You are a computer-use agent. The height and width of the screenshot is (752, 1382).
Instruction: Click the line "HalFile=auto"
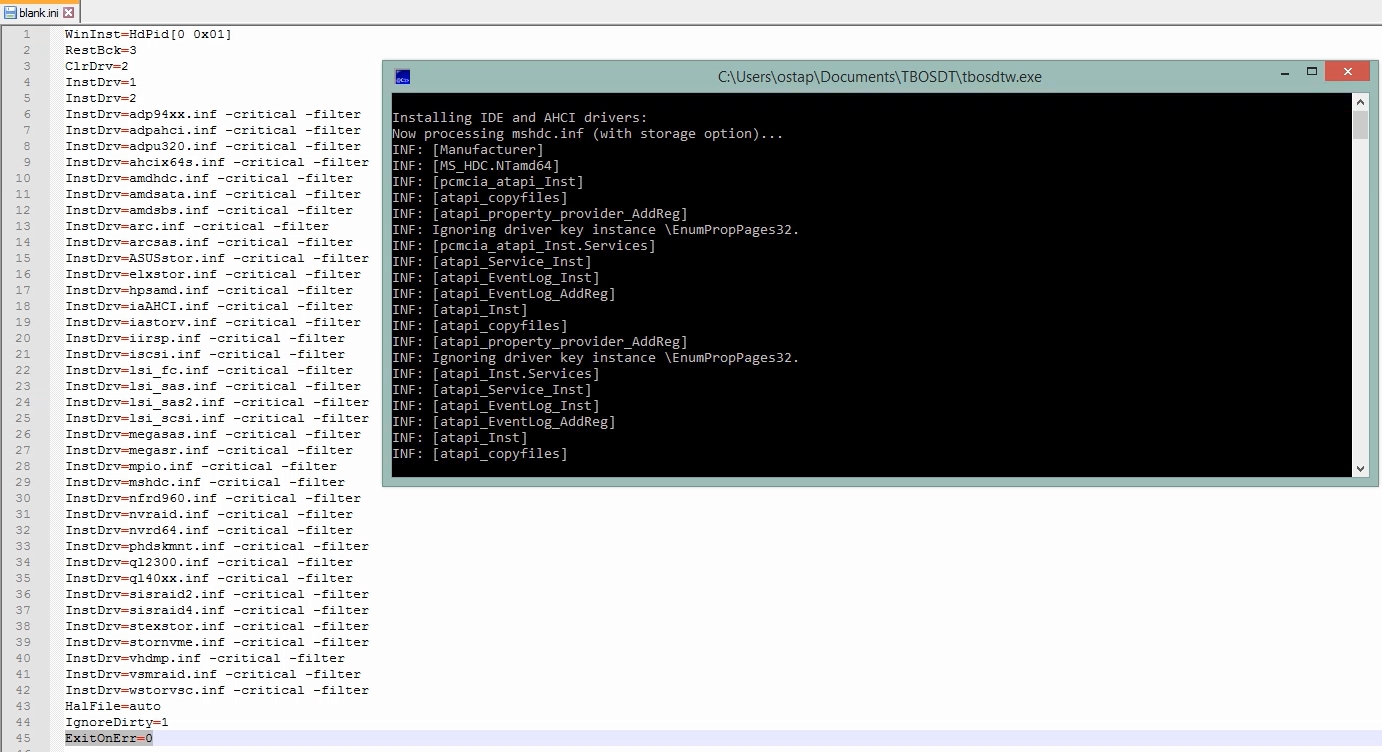click(113, 706)
